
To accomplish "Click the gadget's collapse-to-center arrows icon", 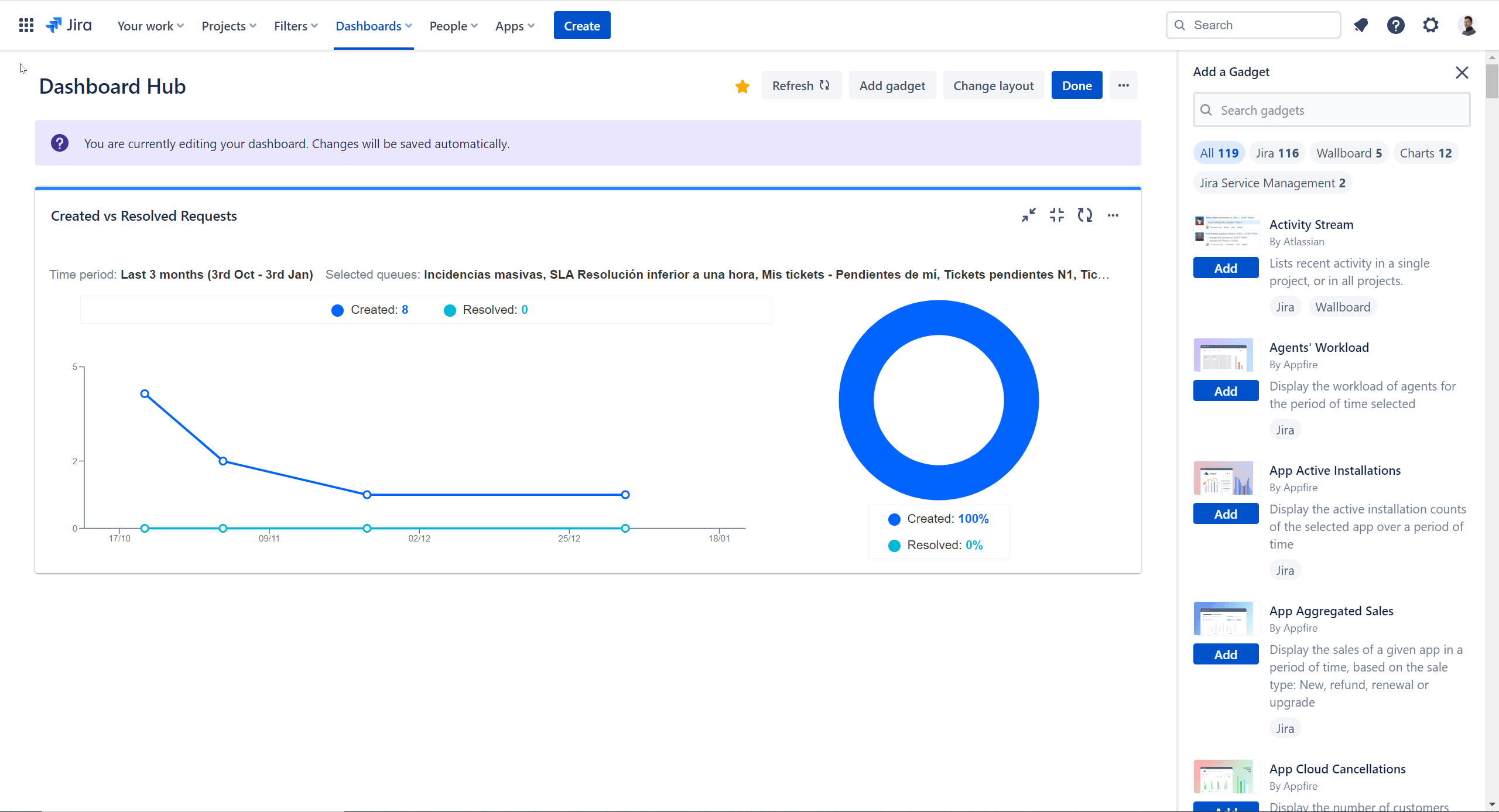I will [x=1056, y=215].
